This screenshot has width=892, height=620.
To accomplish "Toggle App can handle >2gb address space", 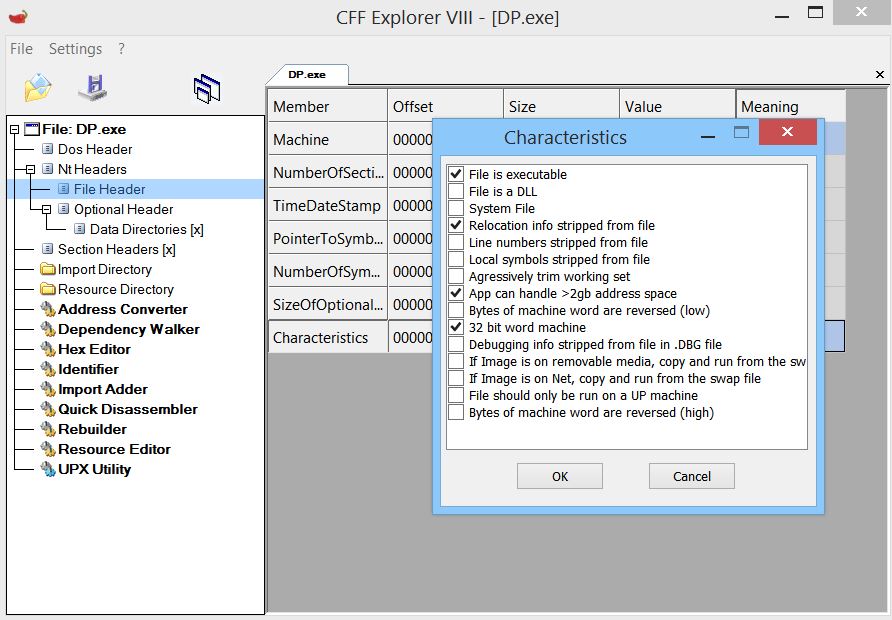I will coord(456,294).
